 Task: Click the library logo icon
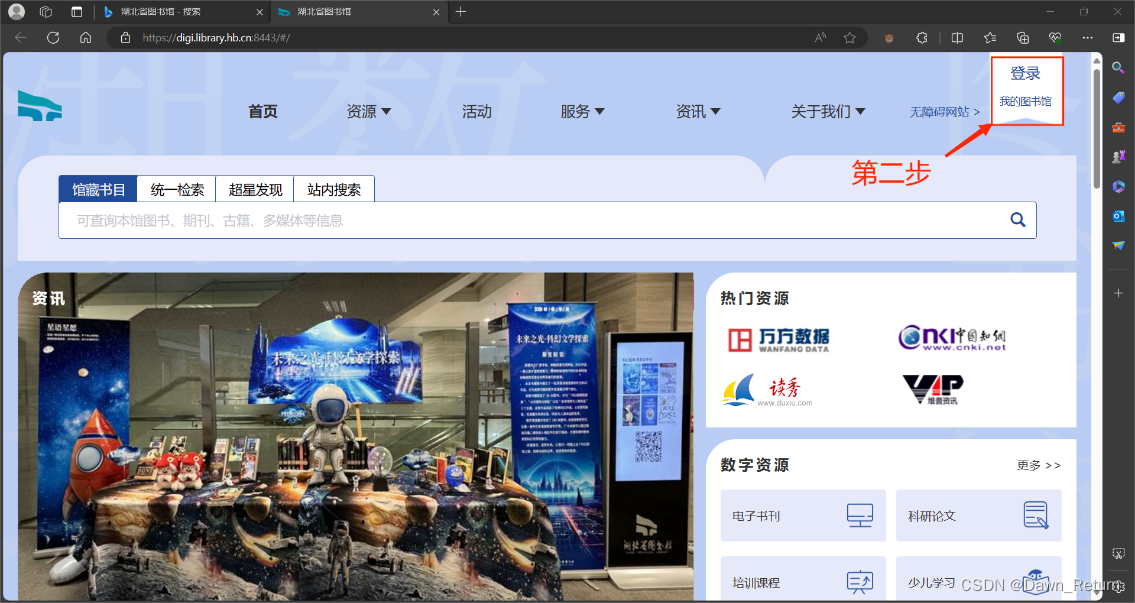coord(40,106)
